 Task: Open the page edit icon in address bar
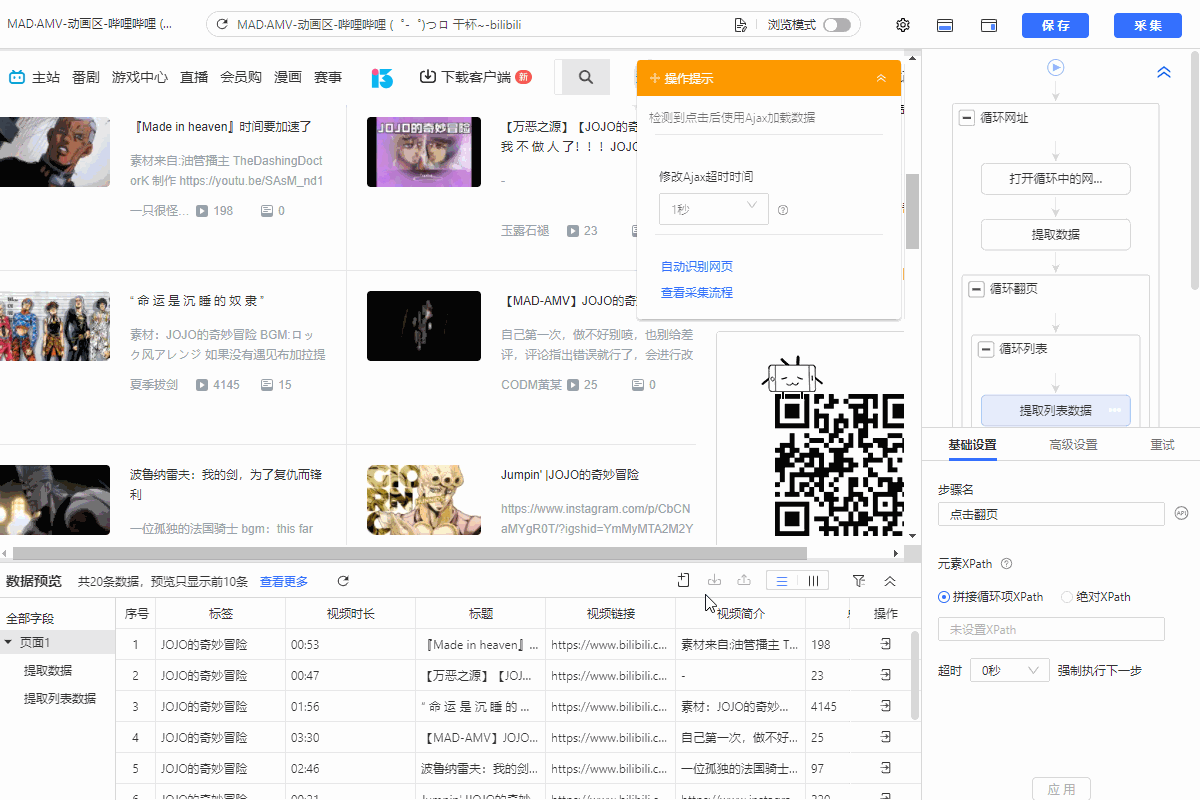740,25
